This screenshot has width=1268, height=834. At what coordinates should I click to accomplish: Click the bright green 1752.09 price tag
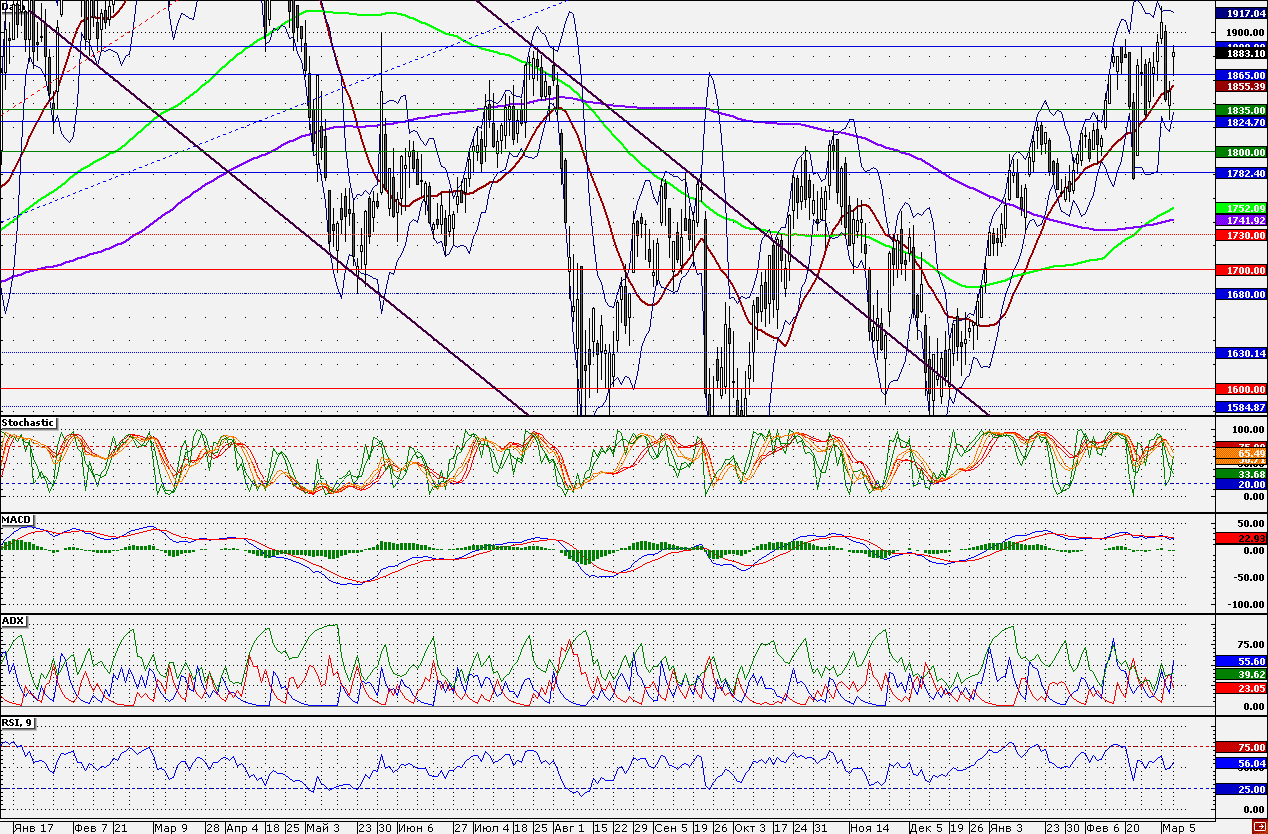click(1240, 208)
